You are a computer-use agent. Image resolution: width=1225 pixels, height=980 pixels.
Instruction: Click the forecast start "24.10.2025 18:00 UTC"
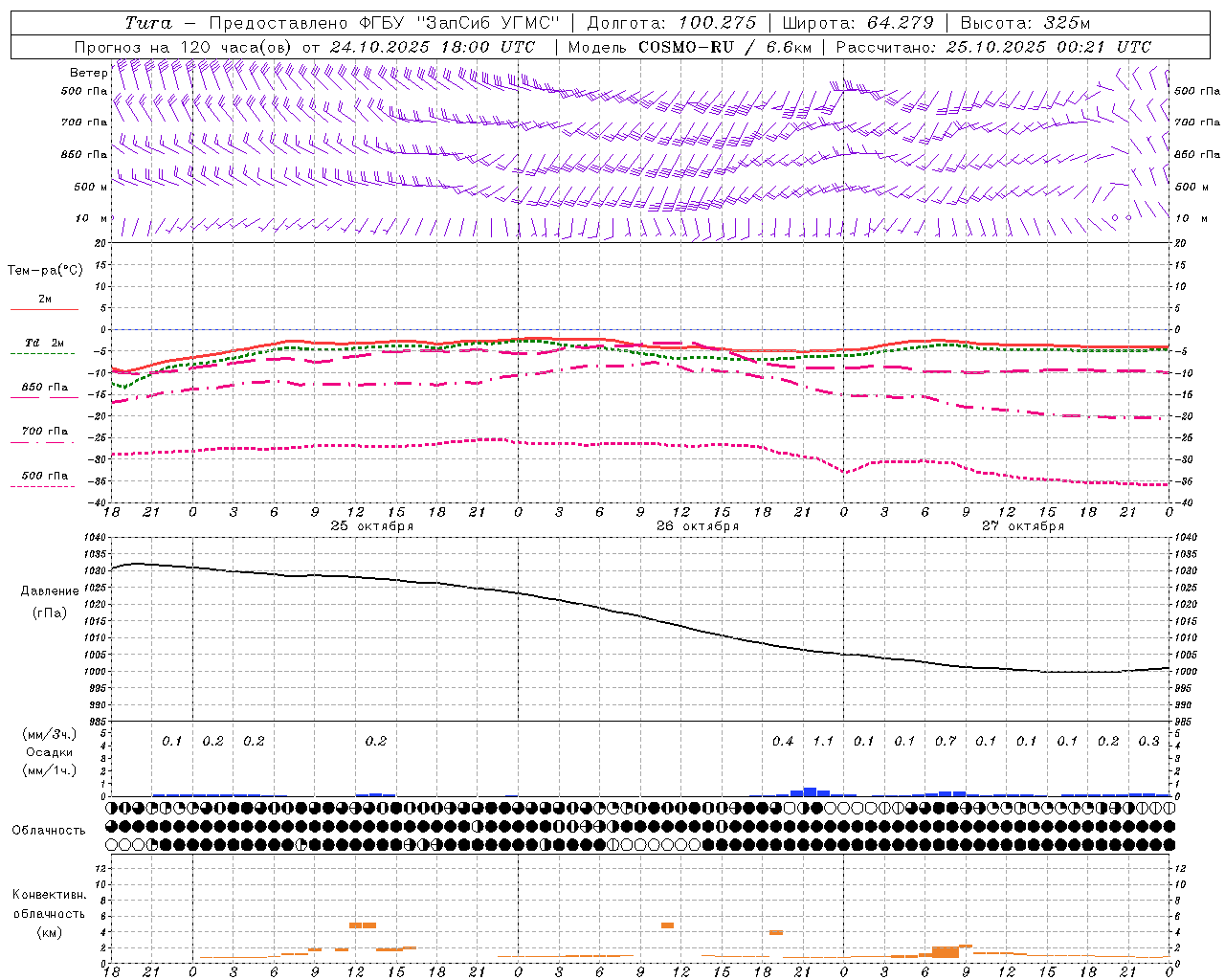(433, 47)
